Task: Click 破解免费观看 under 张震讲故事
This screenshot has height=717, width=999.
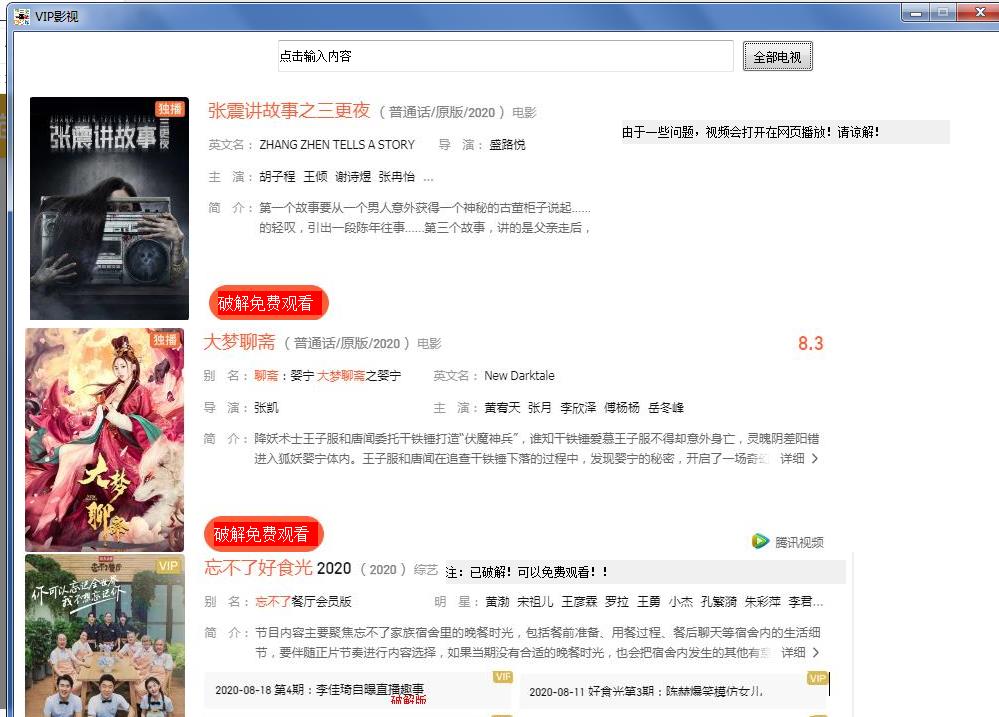Action: tap(268, 303)
